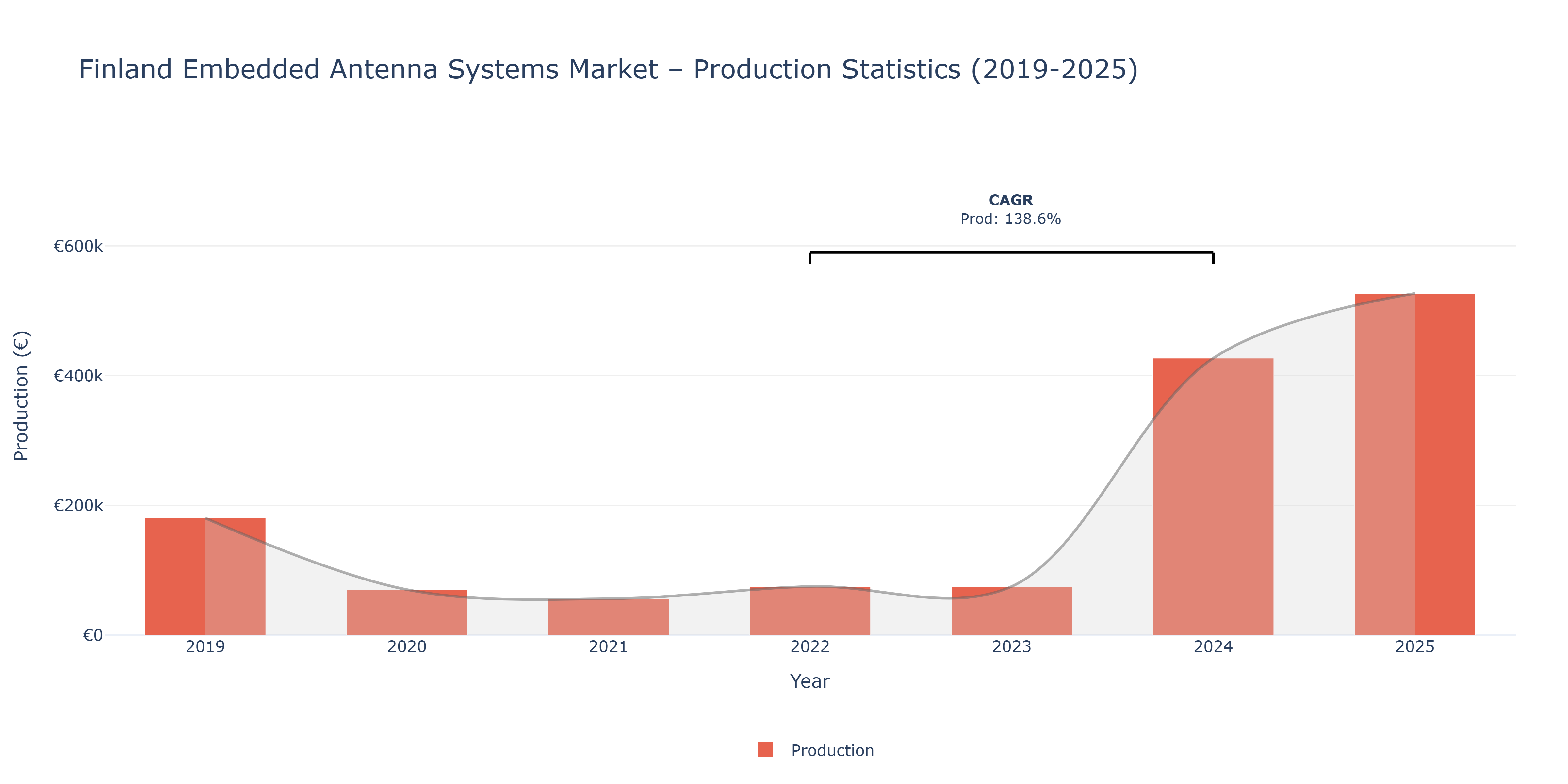
Task: Click the 2024 x-axis tick label
Action: [x=1213, y=646]
